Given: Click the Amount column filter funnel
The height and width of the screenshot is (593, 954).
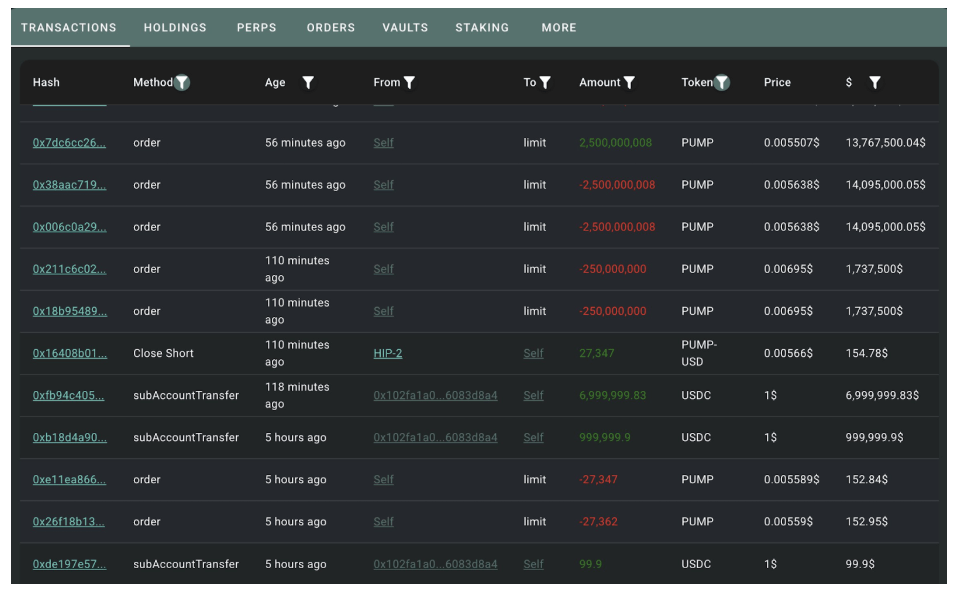Looking at the screenshot, I should (x=629, y=82).
